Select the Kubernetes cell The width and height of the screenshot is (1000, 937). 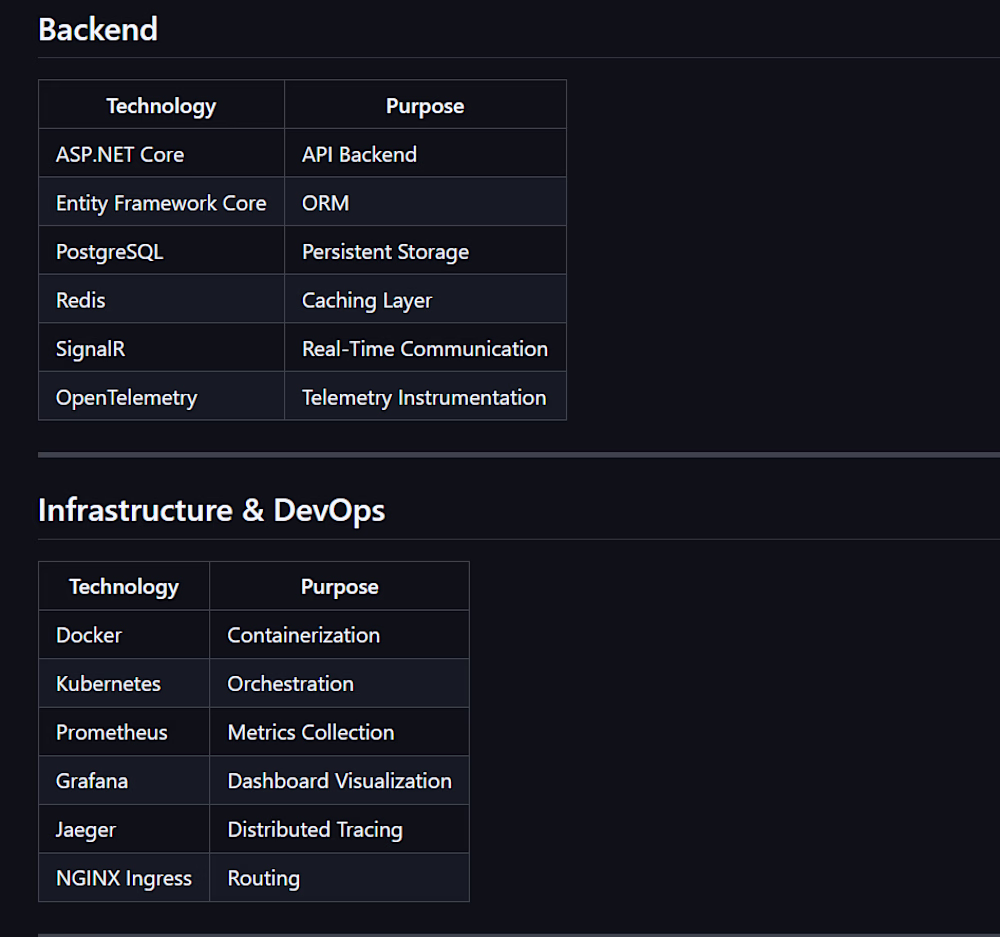(x=124, y=683)
